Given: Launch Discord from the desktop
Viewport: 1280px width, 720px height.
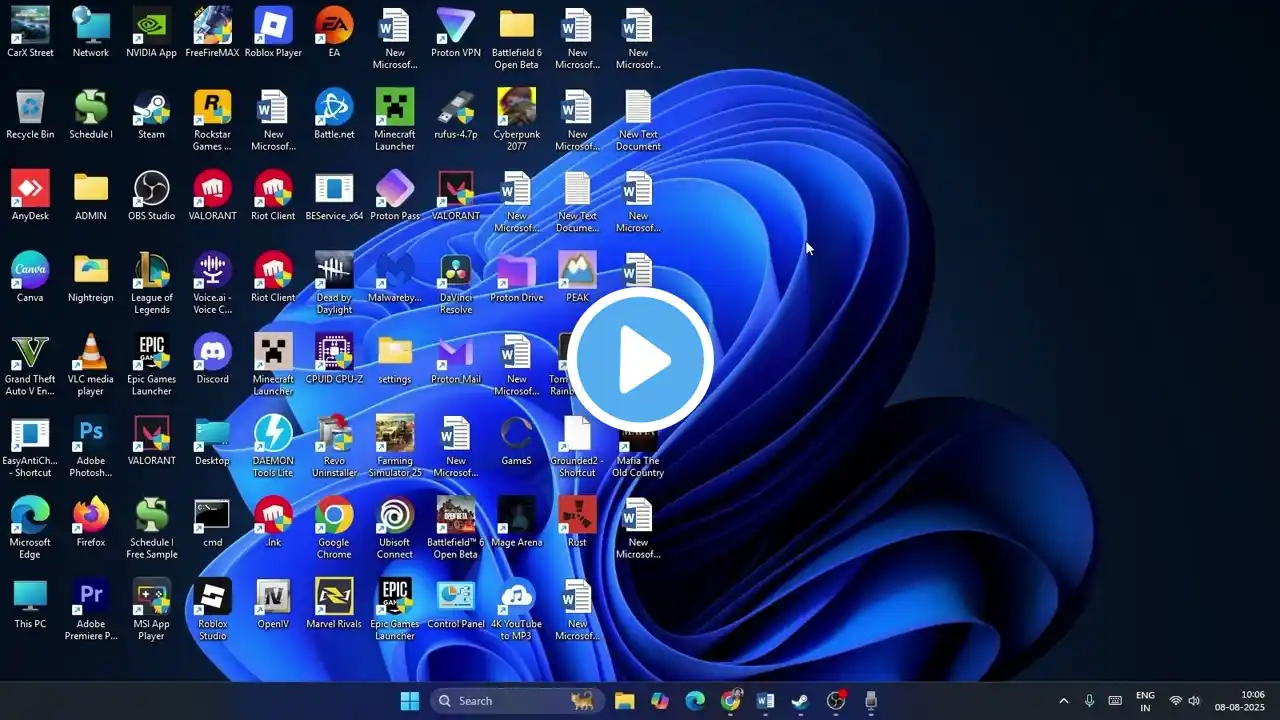Looking at the screenshot, I should click(213, 358).
